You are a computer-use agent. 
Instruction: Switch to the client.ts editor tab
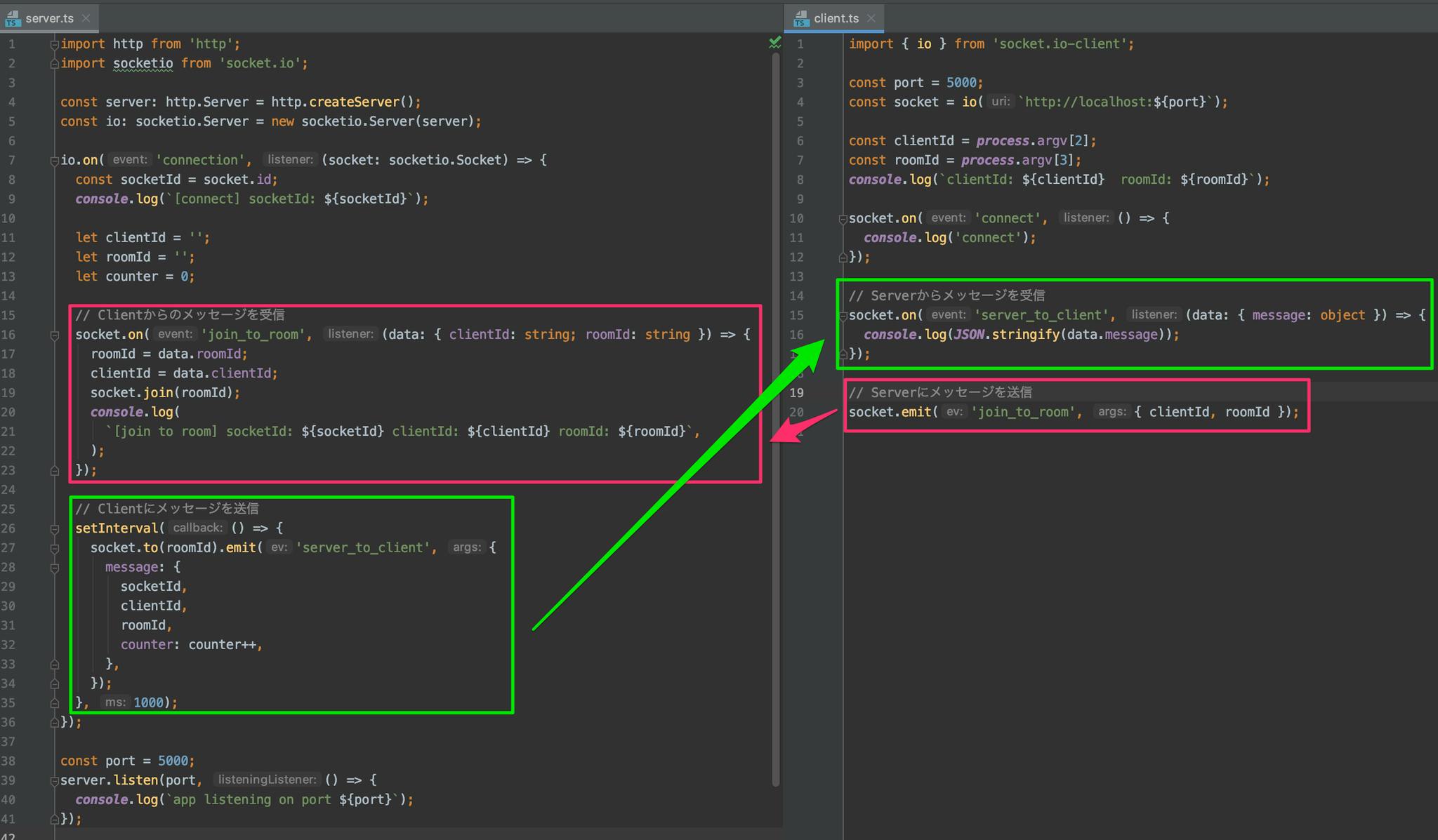[836, 18]
